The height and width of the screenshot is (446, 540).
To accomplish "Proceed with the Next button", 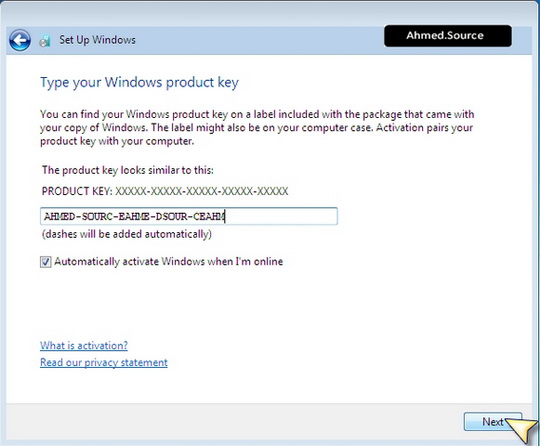I will pyautogui.click(x=493, y=422).
